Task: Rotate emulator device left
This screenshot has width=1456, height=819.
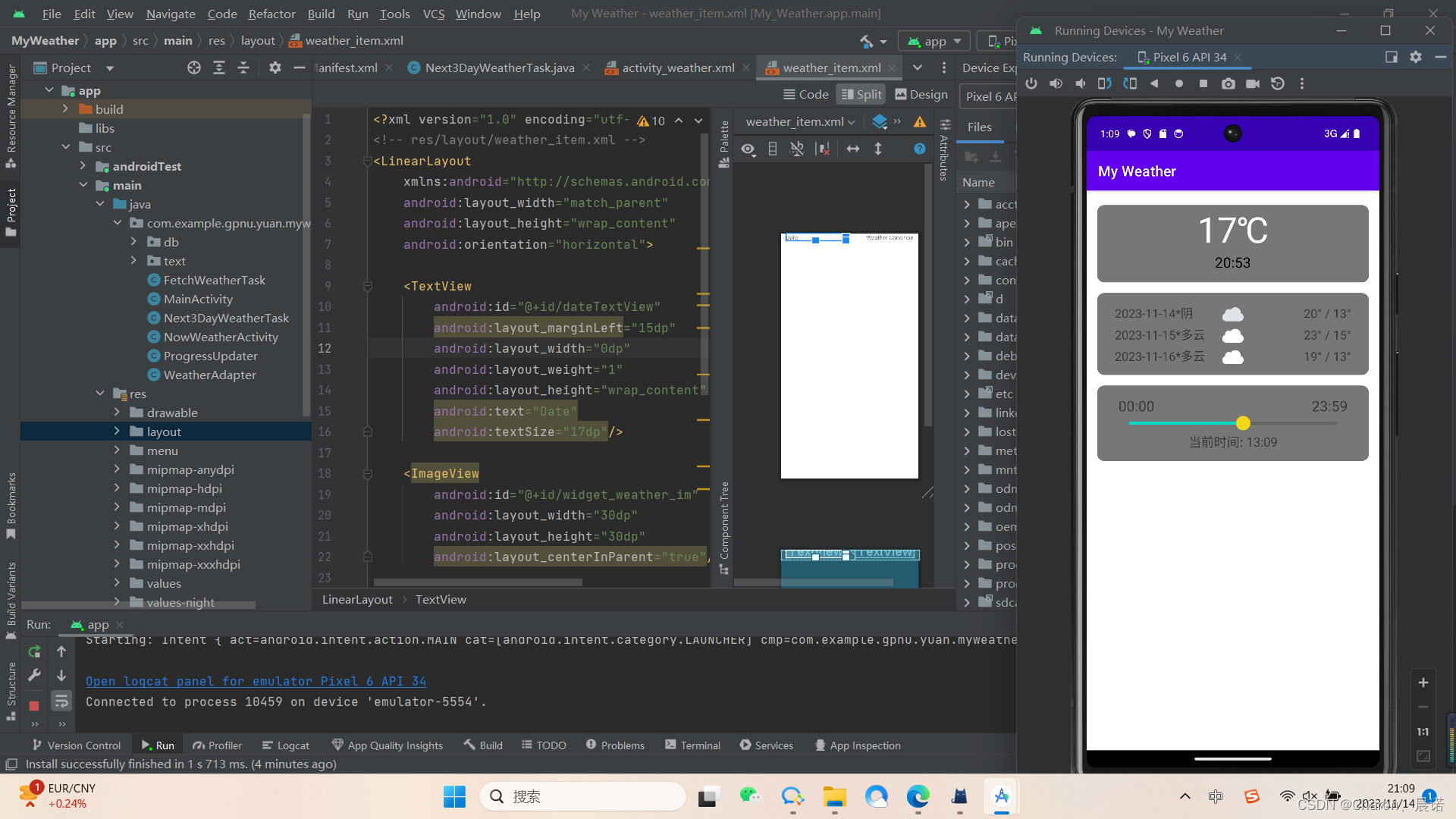Action: pyautogui.click(x=1105, y=83)
